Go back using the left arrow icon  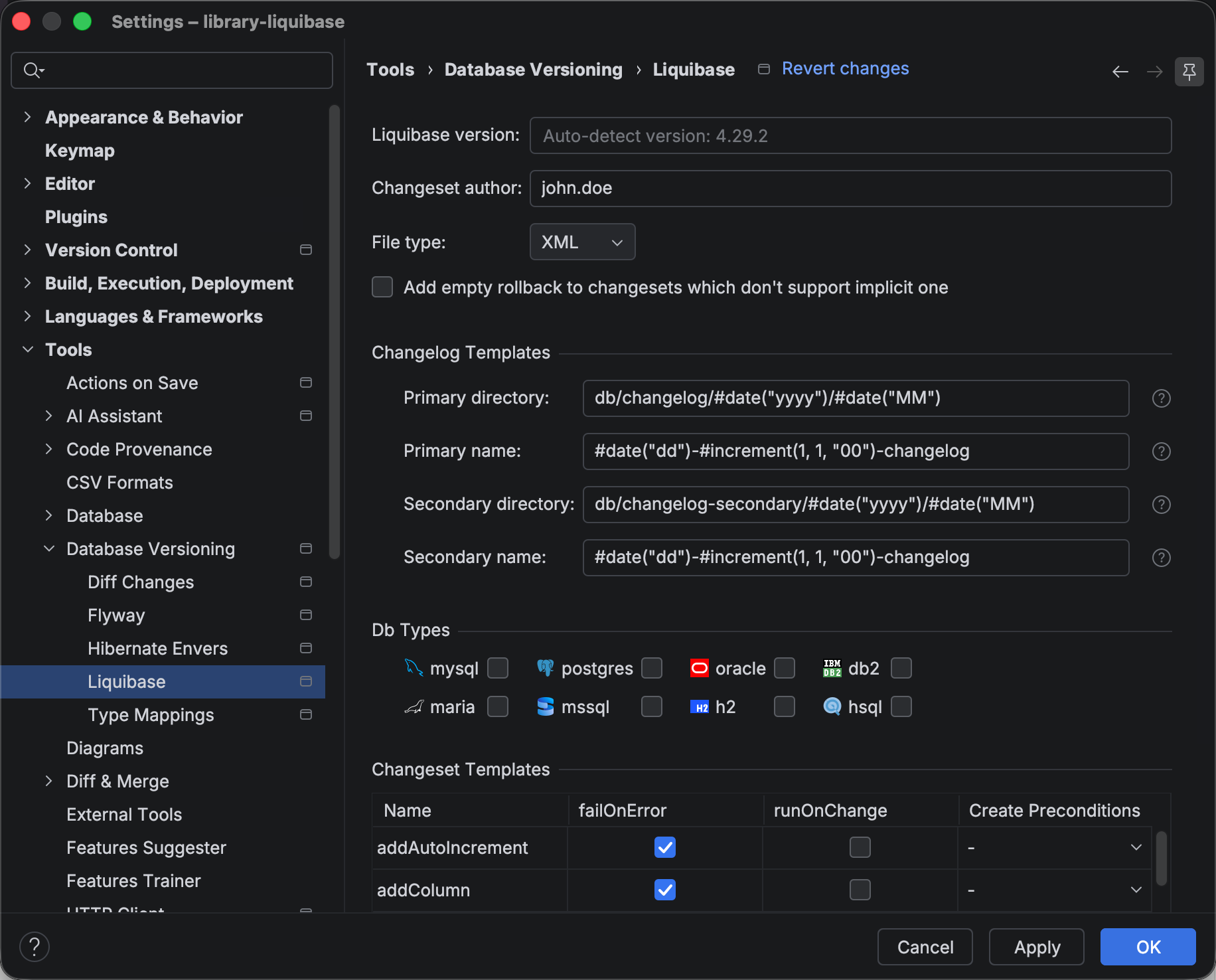click(x=1120, y=72)
